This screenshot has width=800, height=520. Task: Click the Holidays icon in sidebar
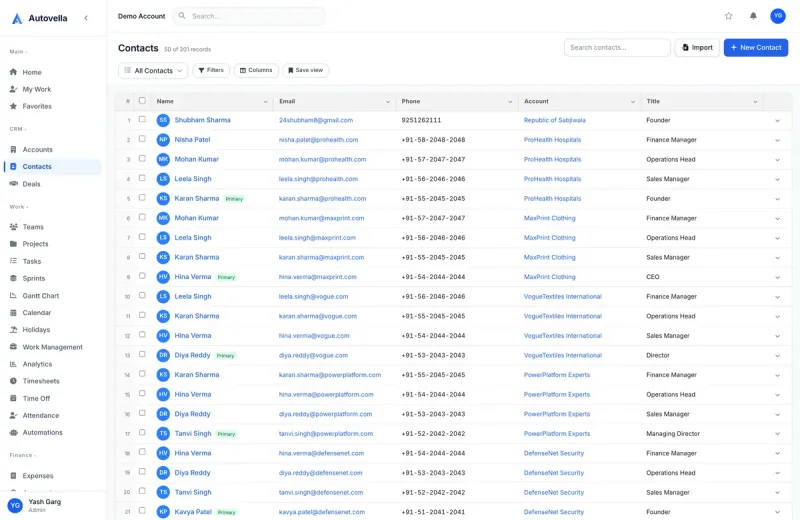[13, 330]
